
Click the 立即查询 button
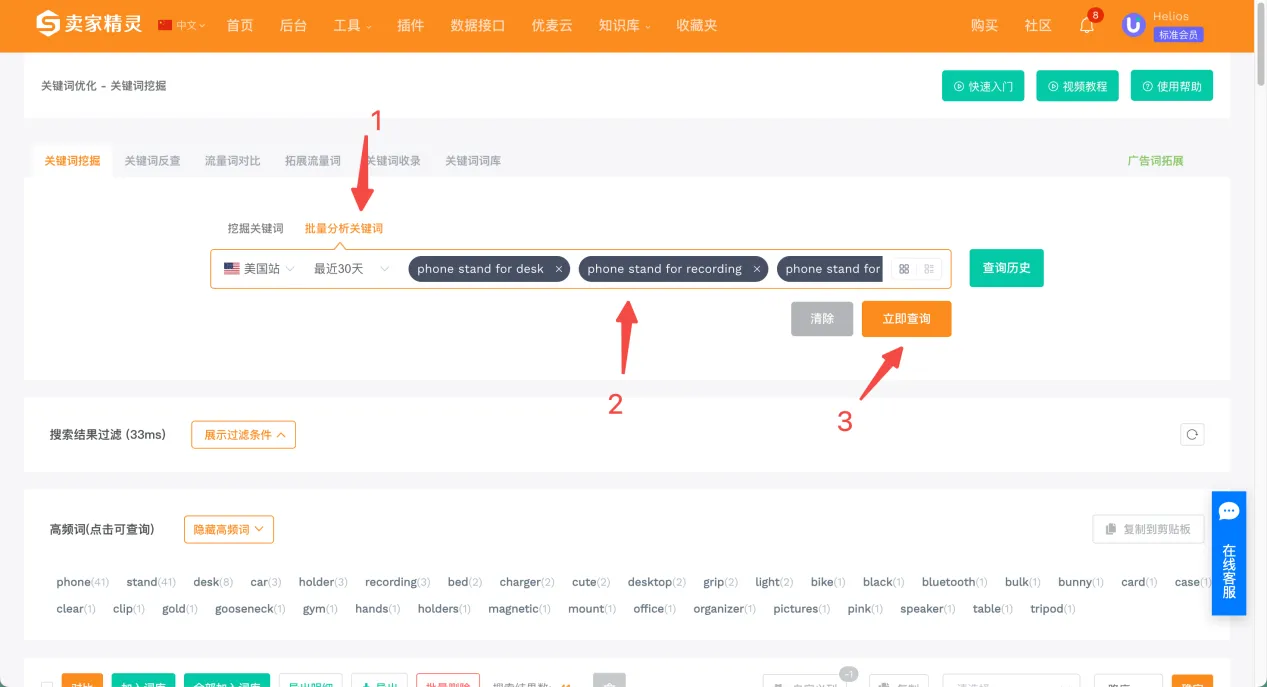(x=906, y=319)
